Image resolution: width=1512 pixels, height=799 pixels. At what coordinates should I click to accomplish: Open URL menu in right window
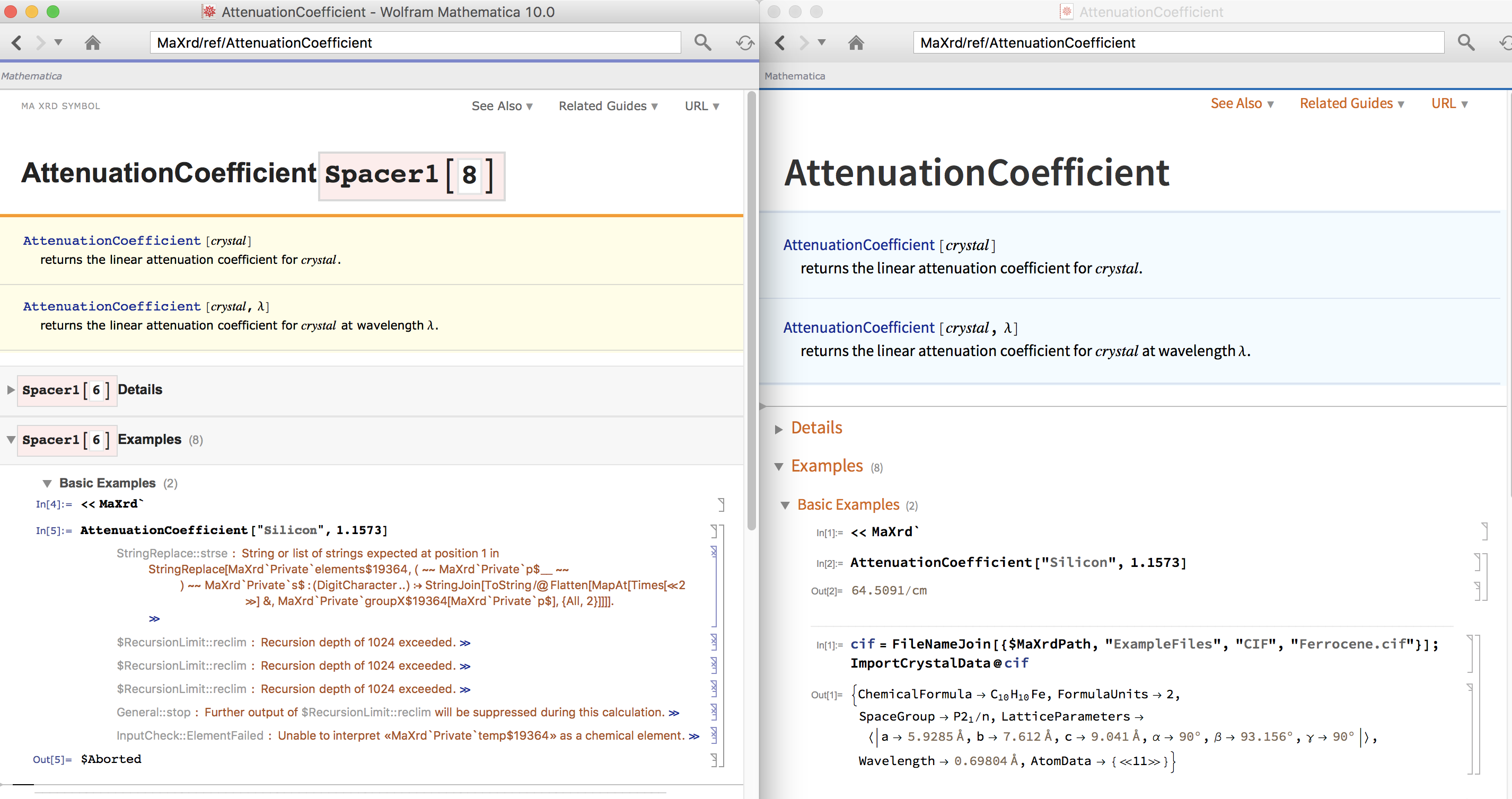tap(1449, 104)
